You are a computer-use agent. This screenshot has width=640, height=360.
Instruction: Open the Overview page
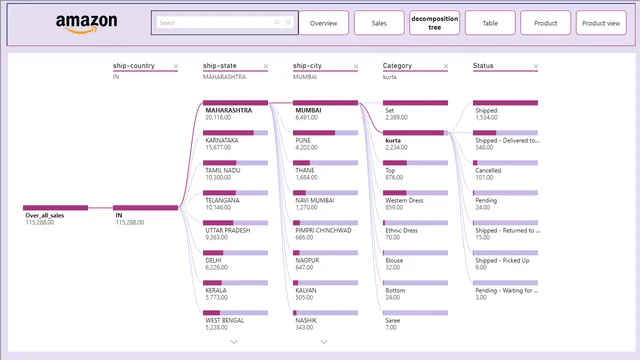(x=324, y=23)
